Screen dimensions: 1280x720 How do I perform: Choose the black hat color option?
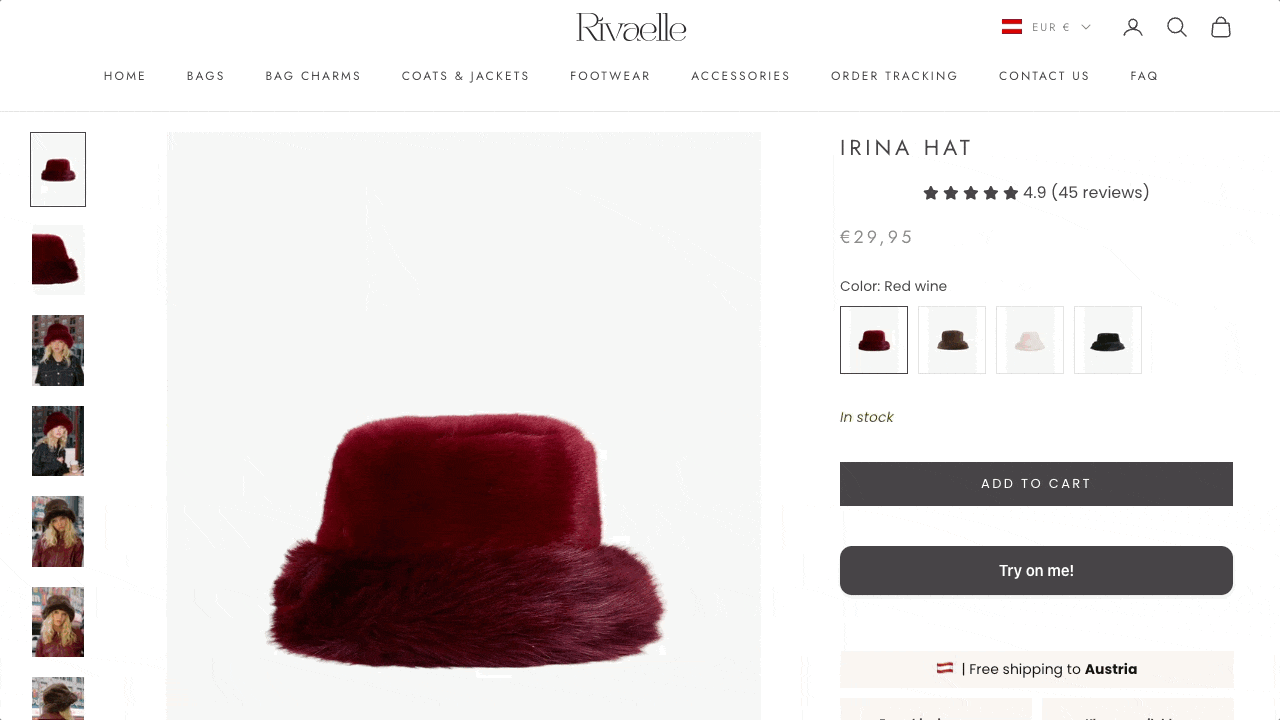pos(1108,340)
